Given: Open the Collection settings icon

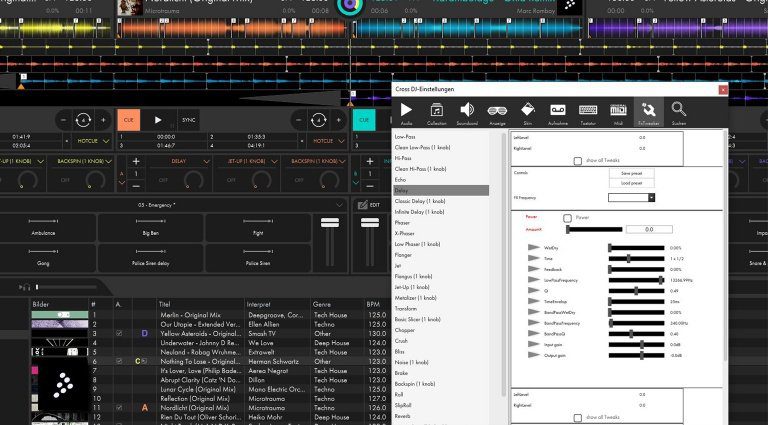Looking at the screenshot, I should pyautogui.click(x=436, y=112).
